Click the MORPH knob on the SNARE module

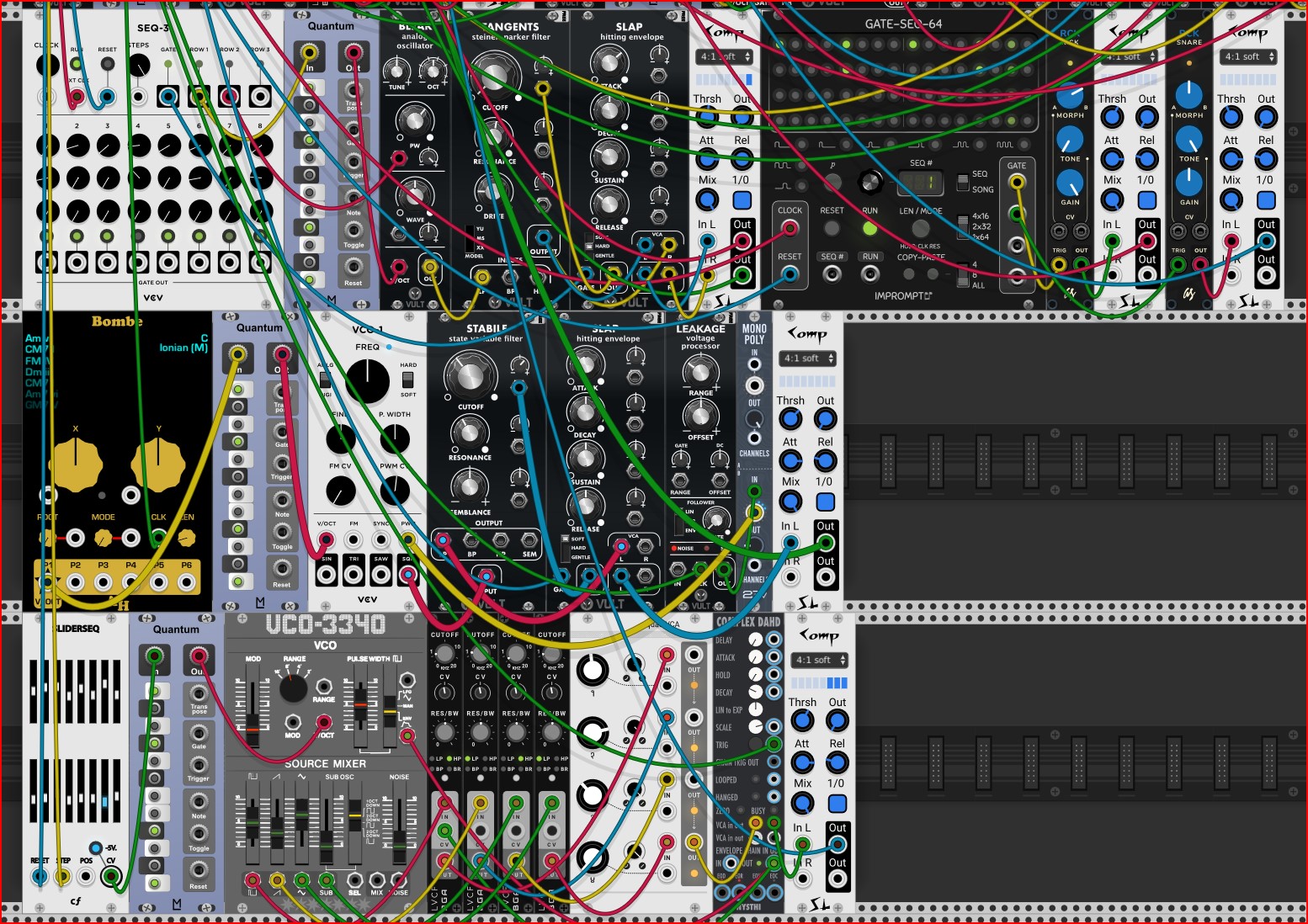1188,94
